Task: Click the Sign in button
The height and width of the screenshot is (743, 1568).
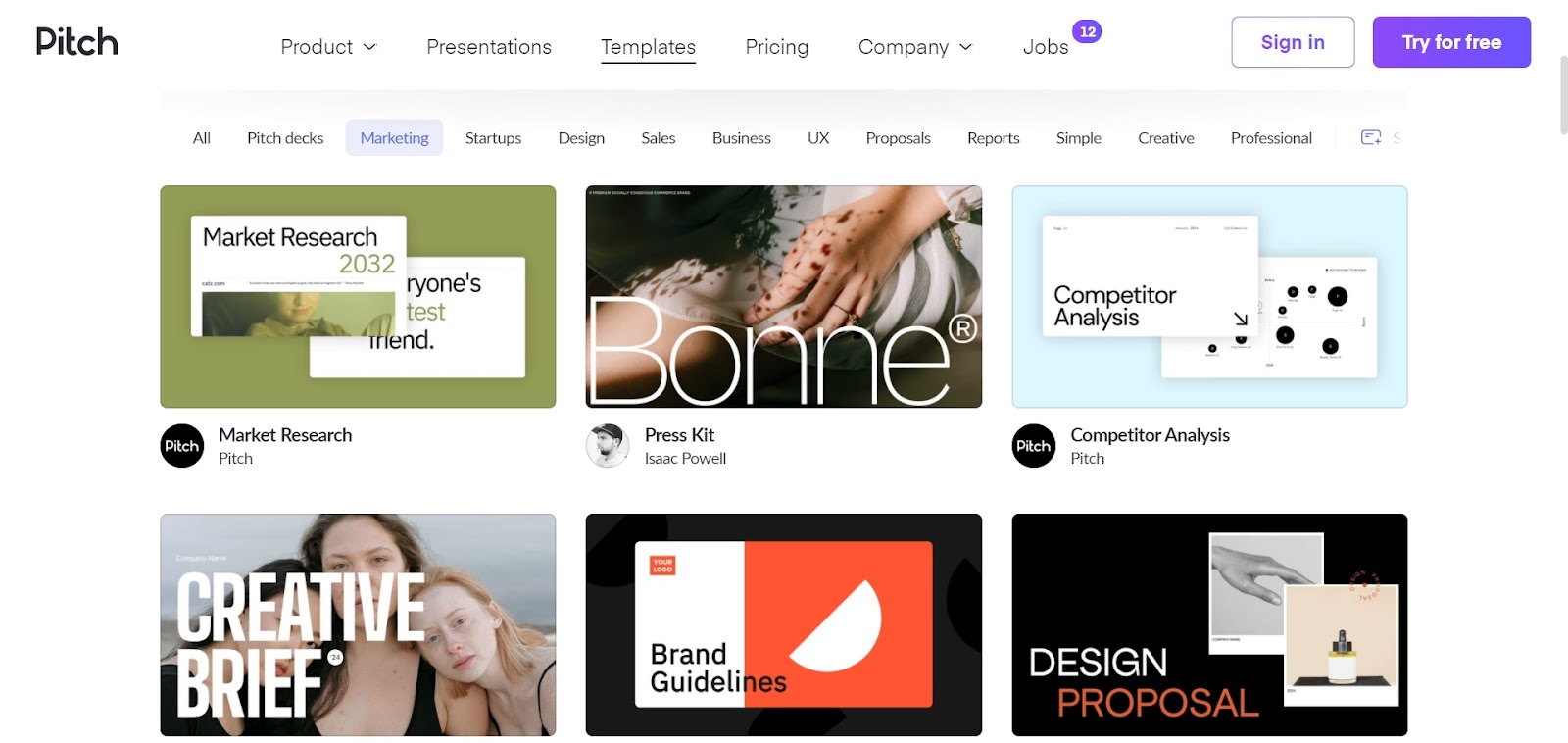Action: point(1293,42)
